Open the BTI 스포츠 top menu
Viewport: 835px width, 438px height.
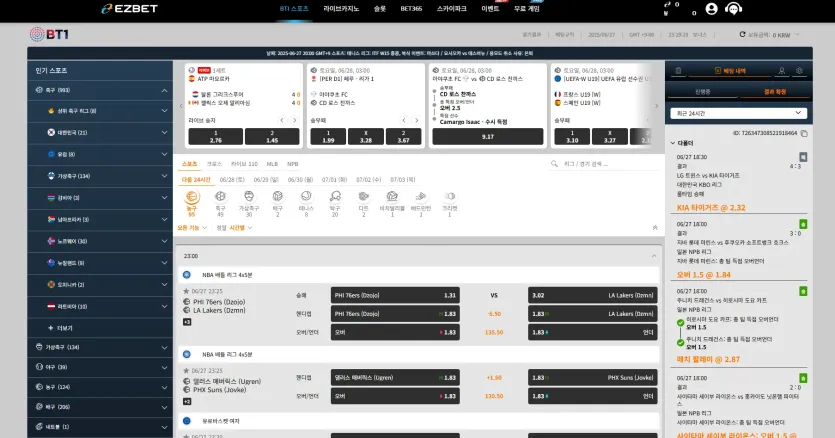tap(294, 9)
